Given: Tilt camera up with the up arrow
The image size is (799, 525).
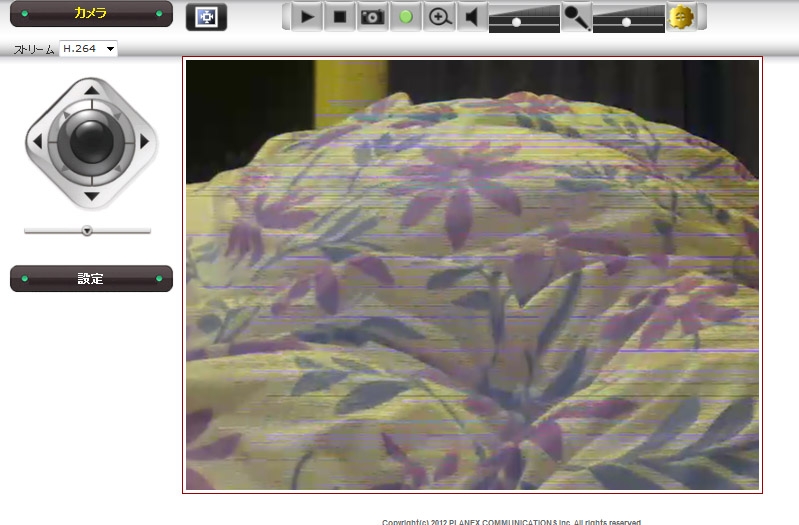Looking at the screenshot, I should pyautogui.click(x=92, y=90).
